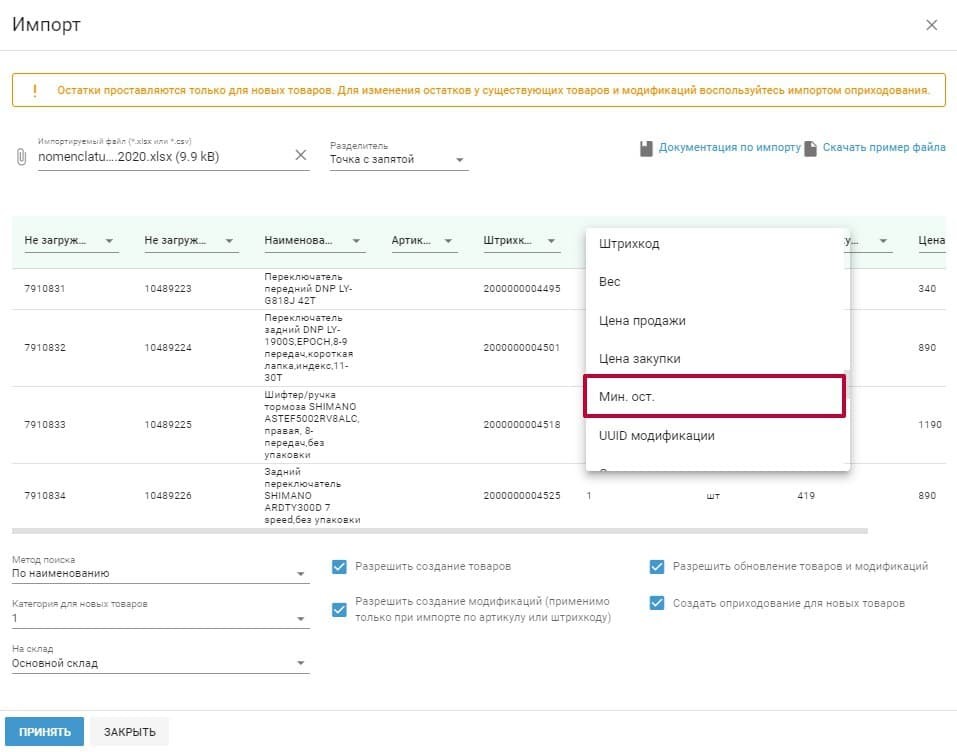Click price value 340
This screenshot has width=957, height=752.
point(927,289)
